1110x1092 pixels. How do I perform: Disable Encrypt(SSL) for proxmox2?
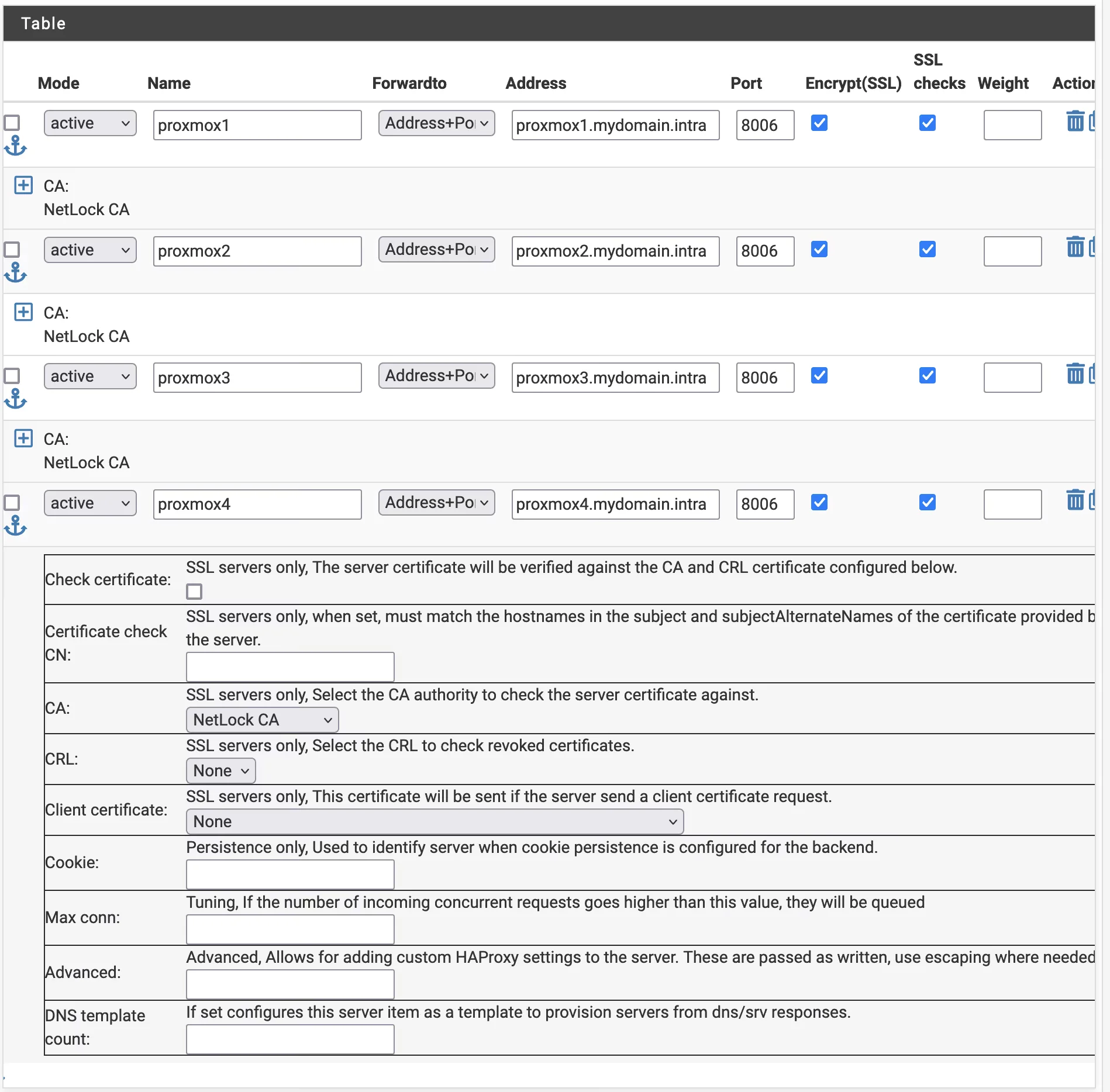[820, 250]
